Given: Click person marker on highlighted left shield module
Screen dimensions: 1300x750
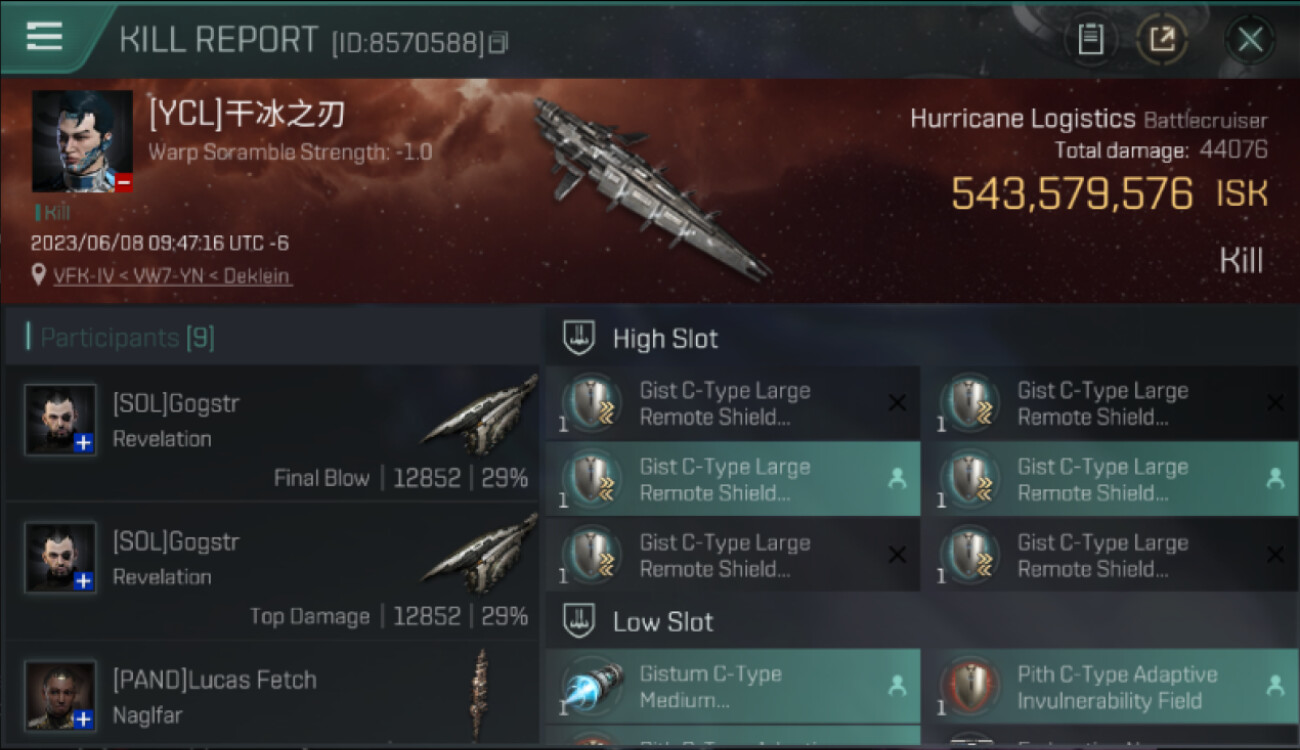Looking at the screenshot, I should pos(896,479).
